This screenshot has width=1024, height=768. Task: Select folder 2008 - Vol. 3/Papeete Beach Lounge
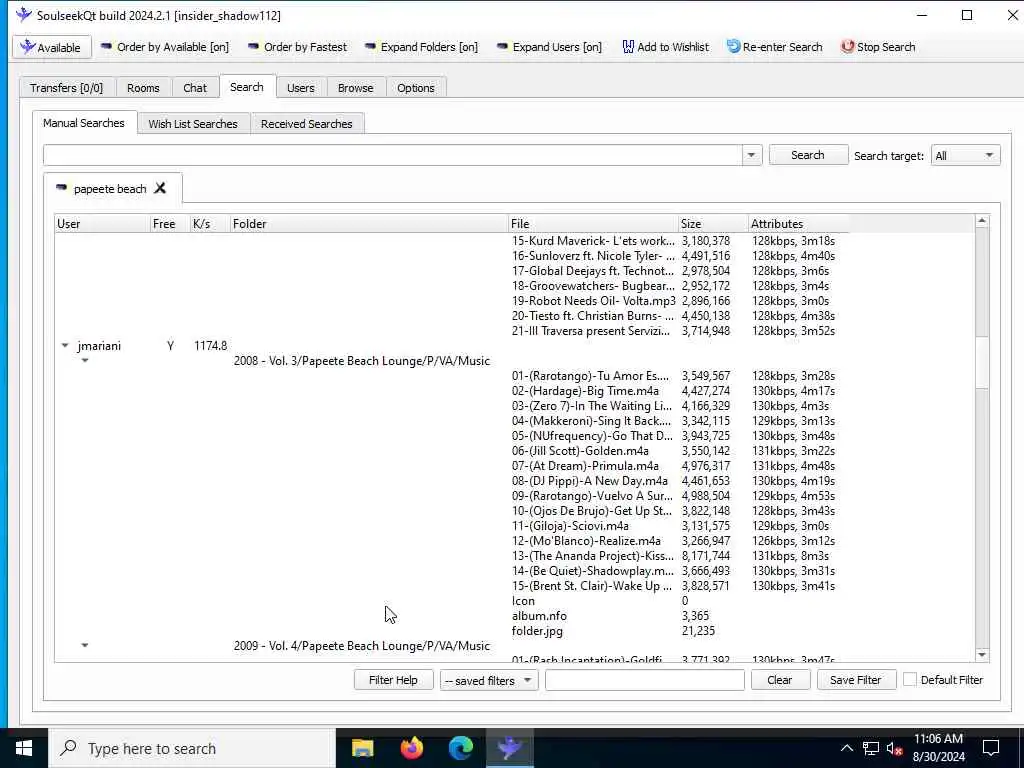(x=362, y=361)
